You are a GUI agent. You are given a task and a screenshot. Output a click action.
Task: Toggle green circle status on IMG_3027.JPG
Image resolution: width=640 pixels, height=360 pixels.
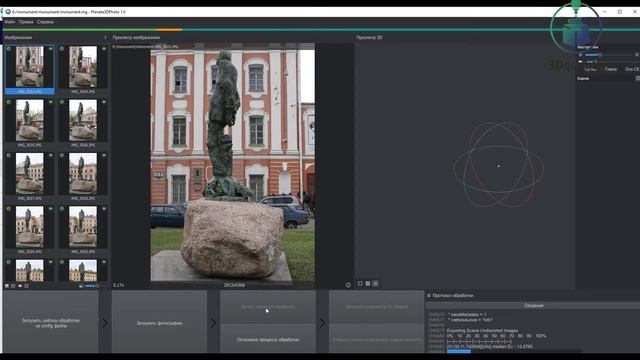click(9, 156)
